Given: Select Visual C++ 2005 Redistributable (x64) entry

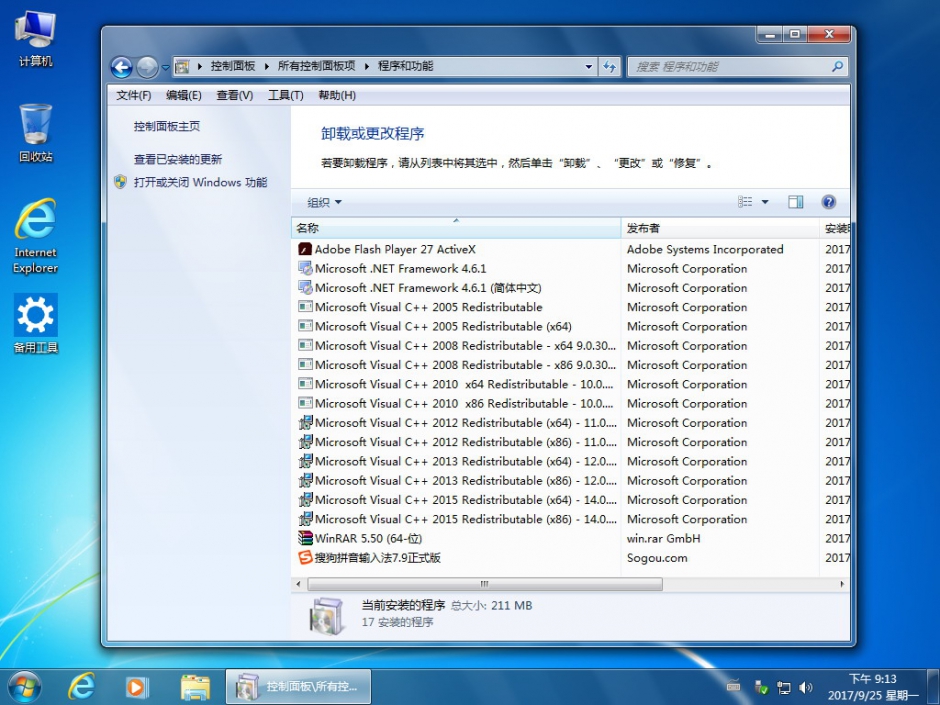Looking at the screenshot, I should tap(435, 327).
